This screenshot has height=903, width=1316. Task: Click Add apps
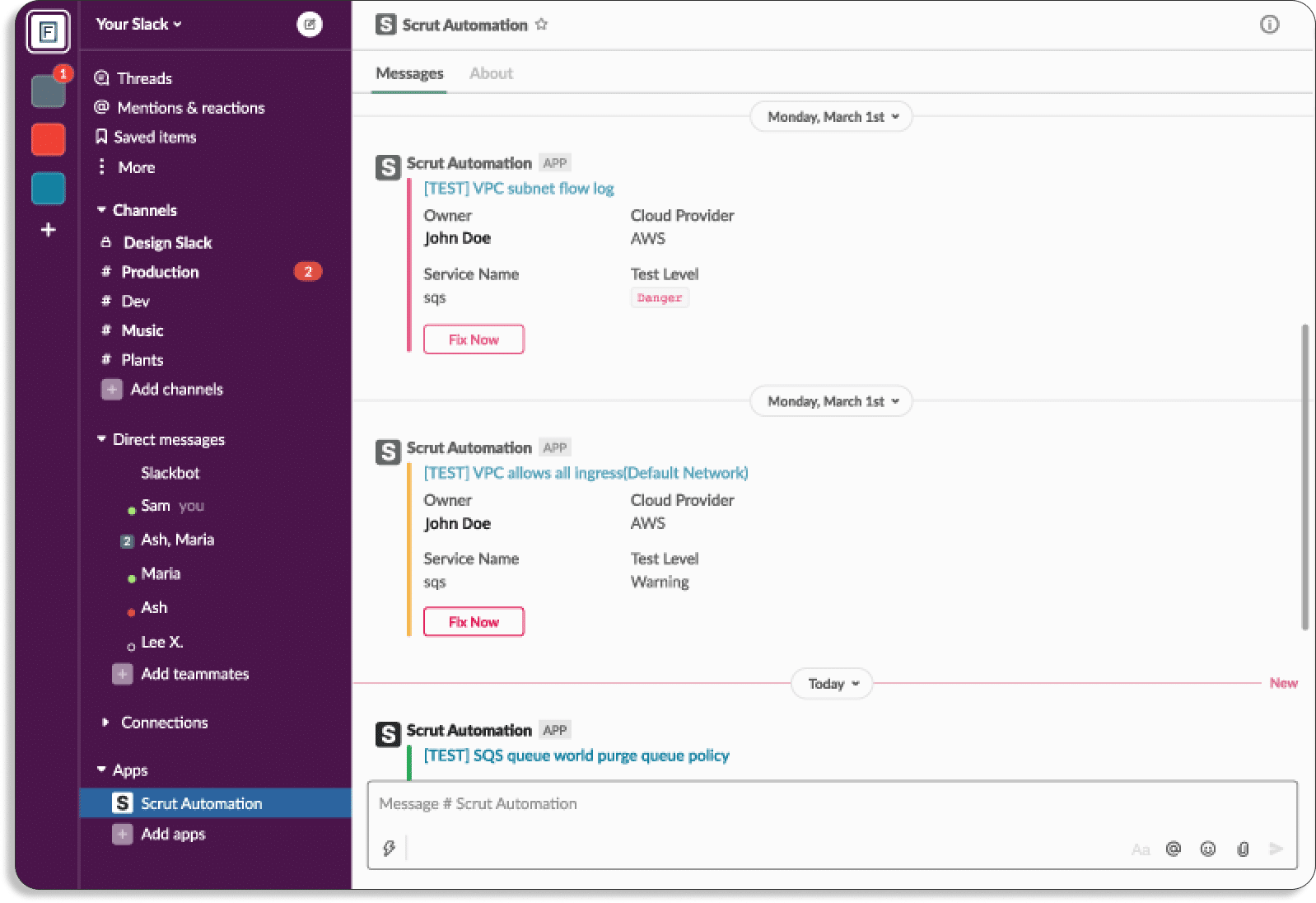(159, 834)
